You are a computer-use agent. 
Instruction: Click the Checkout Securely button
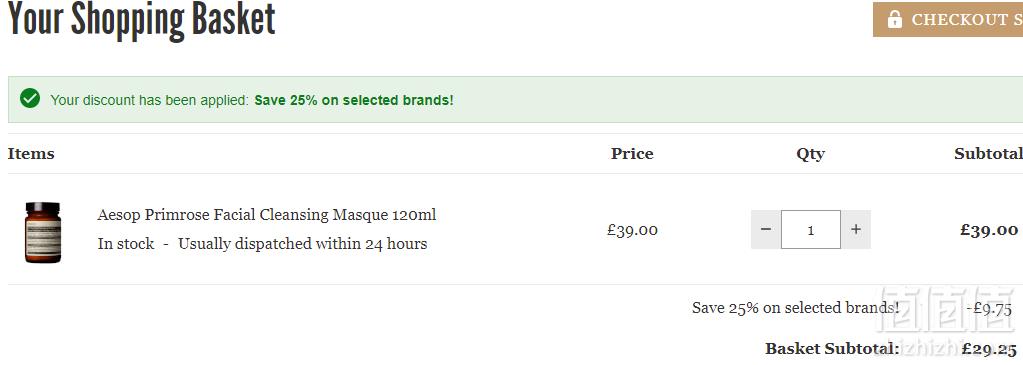click(x=948, y=20)
